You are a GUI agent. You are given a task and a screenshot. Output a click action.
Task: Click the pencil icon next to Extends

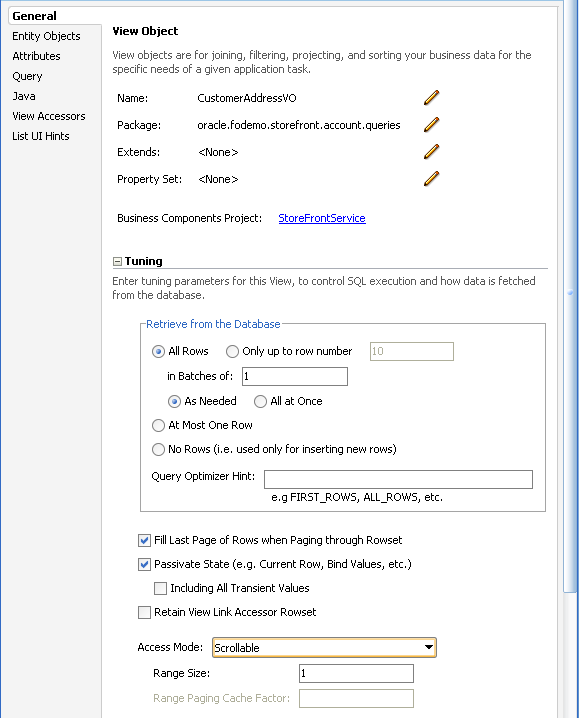click(x=432, y=152)
